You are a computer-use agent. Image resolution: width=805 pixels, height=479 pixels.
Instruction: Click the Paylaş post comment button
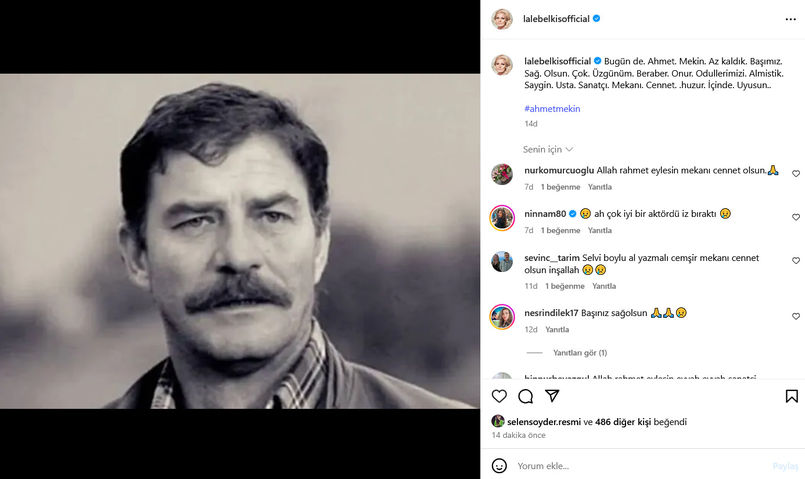point(785,466)
